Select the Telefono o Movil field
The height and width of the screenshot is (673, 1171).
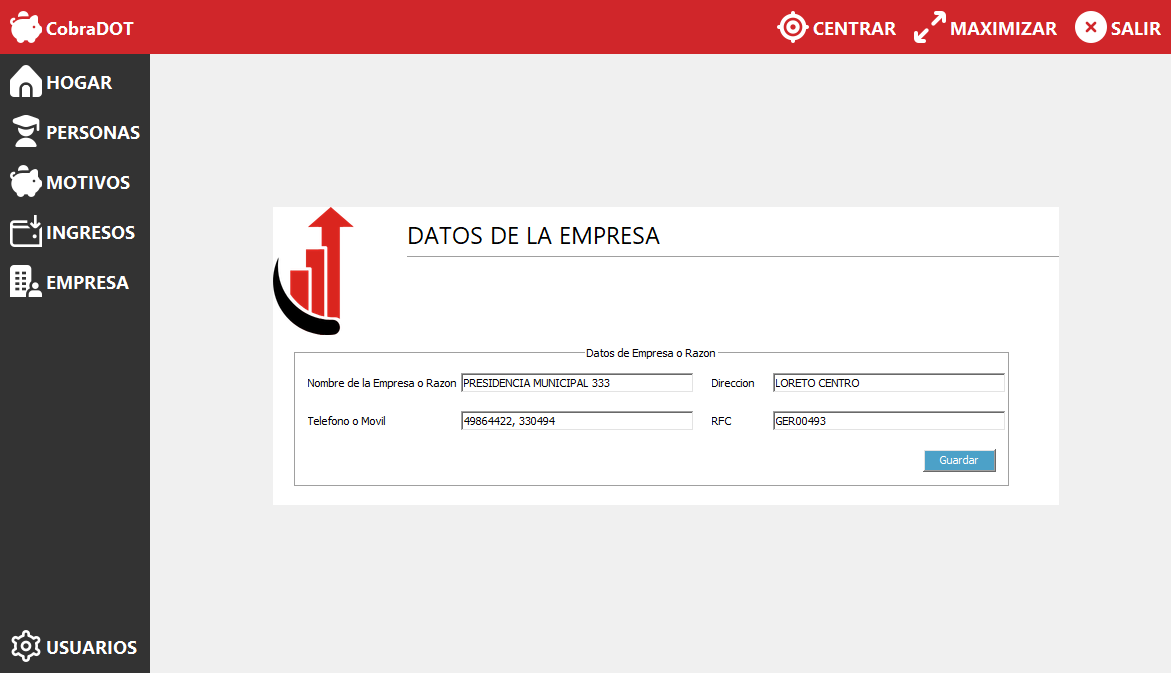pos(576,421)
